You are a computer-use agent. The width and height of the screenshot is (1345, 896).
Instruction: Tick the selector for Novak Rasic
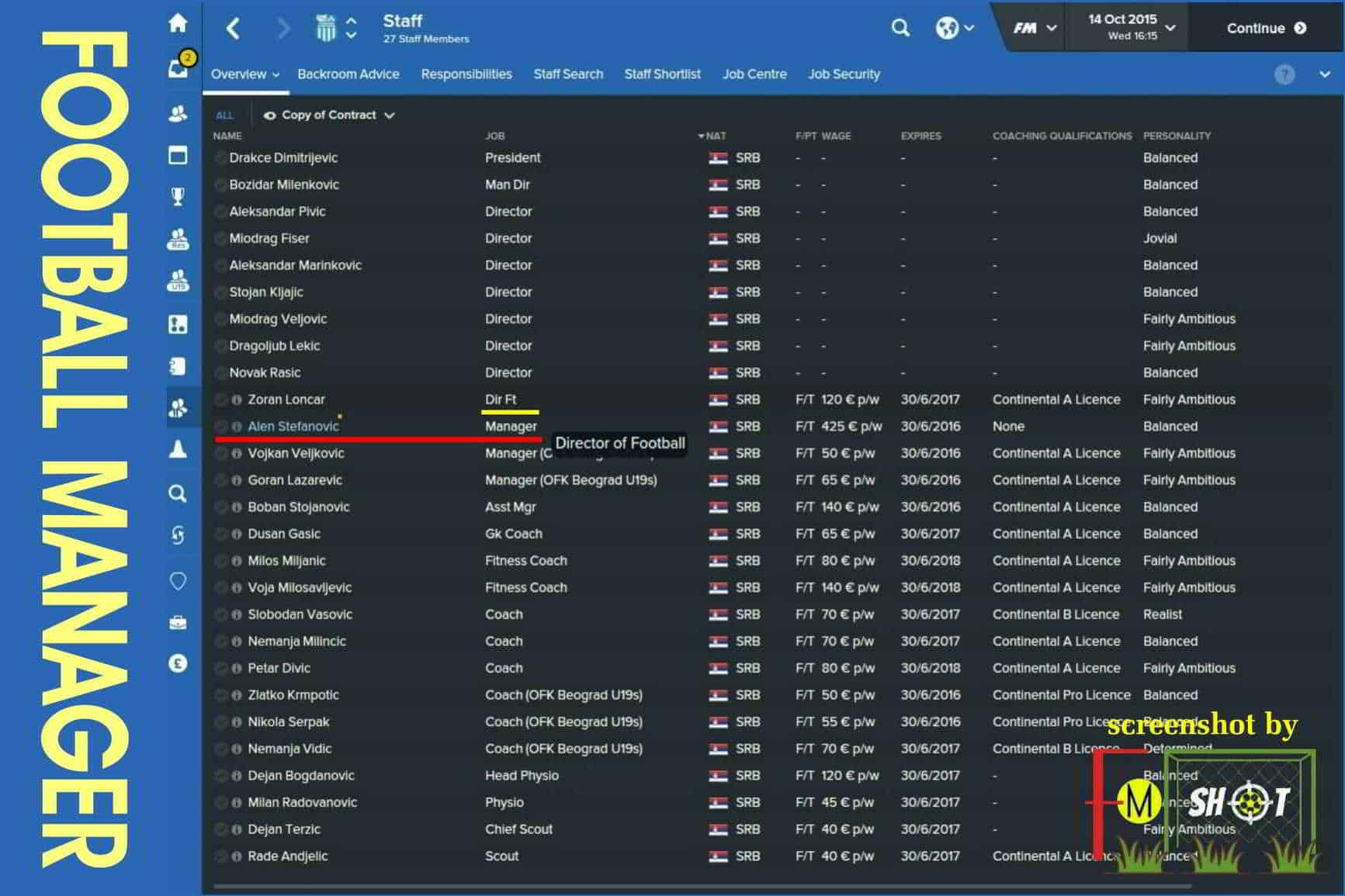pyautogui.click(x=221, y=373)
